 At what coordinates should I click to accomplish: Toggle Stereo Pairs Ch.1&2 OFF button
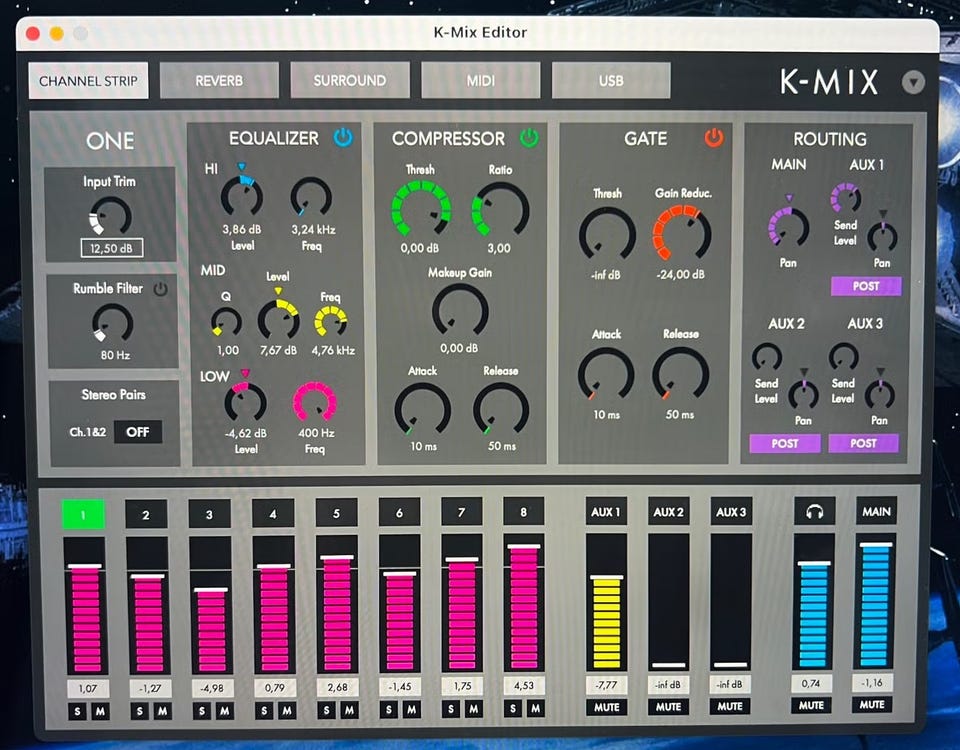point(138,432)
